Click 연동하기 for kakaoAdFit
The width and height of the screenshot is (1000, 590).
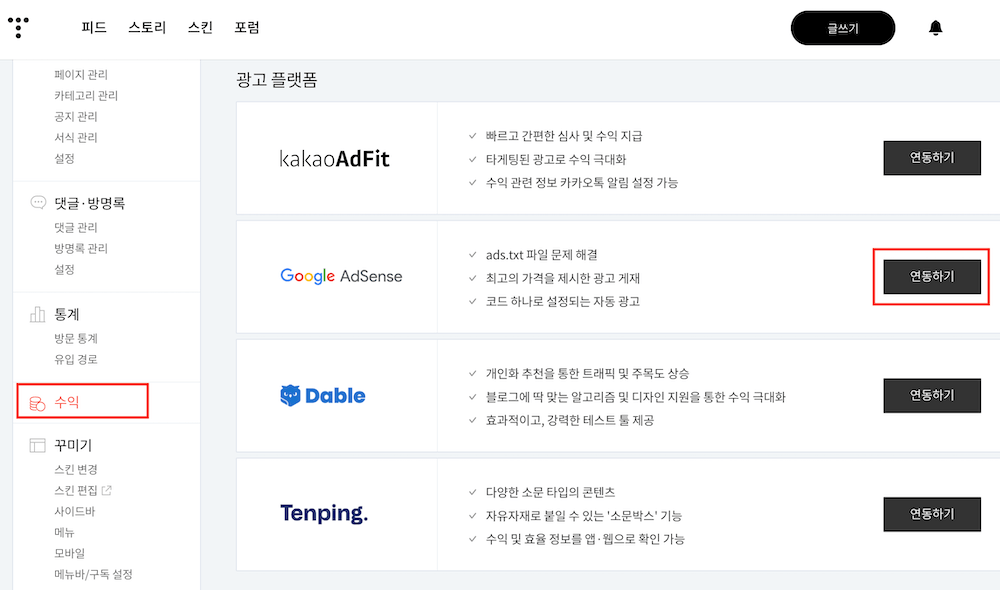click(932, 158)
